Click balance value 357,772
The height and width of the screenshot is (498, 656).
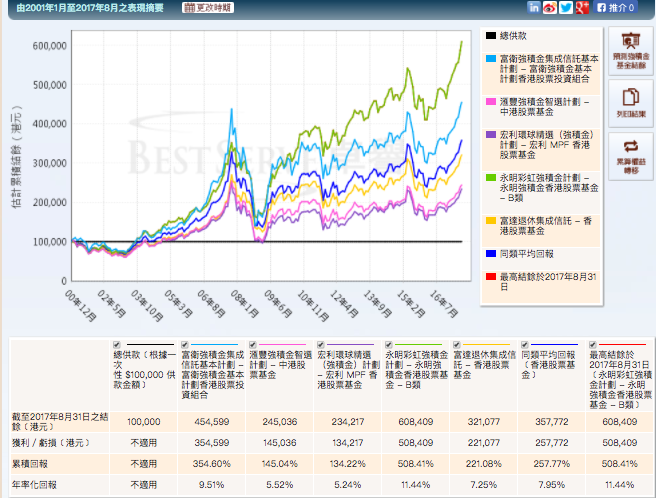[551, 422]
